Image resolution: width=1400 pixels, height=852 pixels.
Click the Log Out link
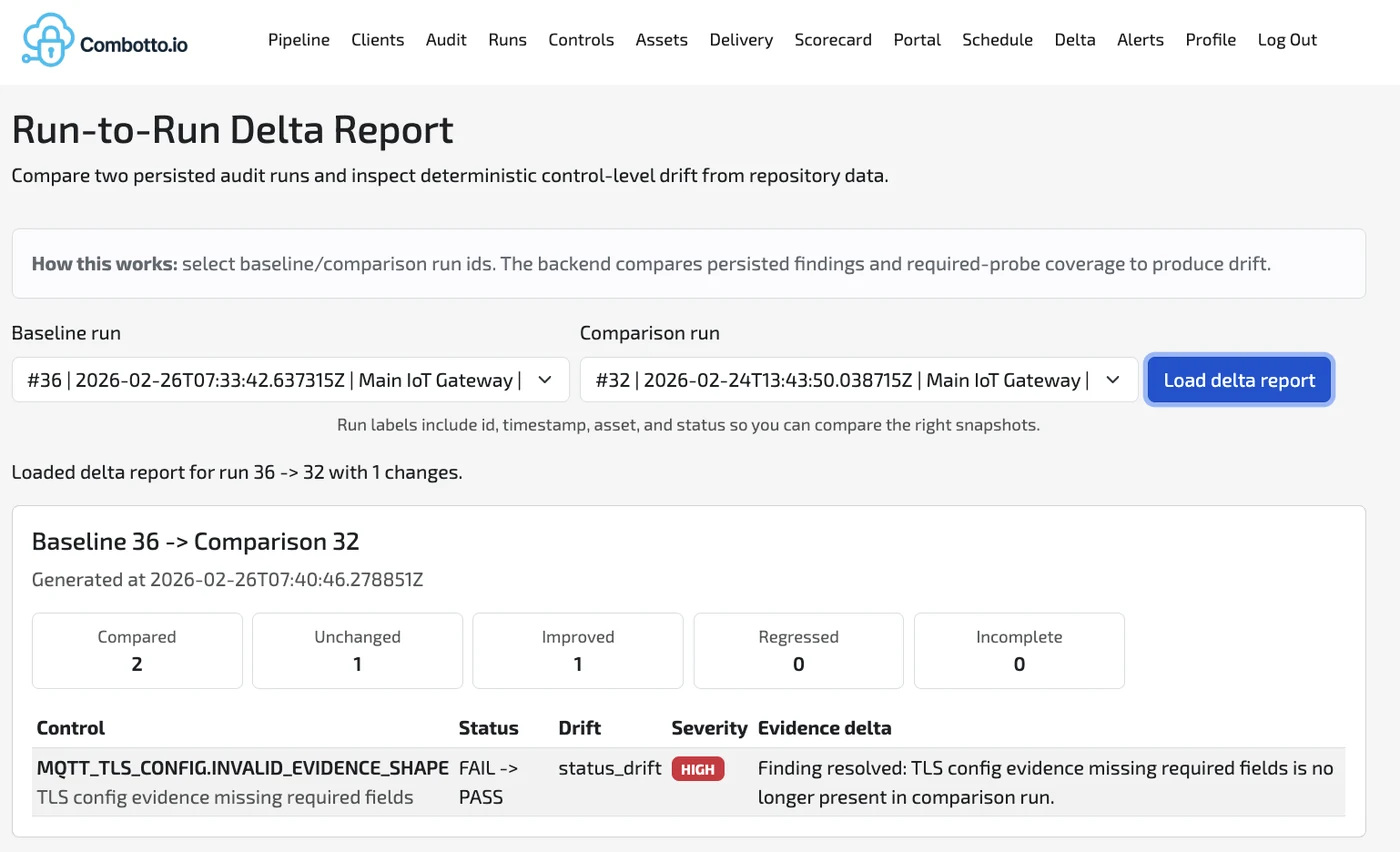tap(1287, 40)
